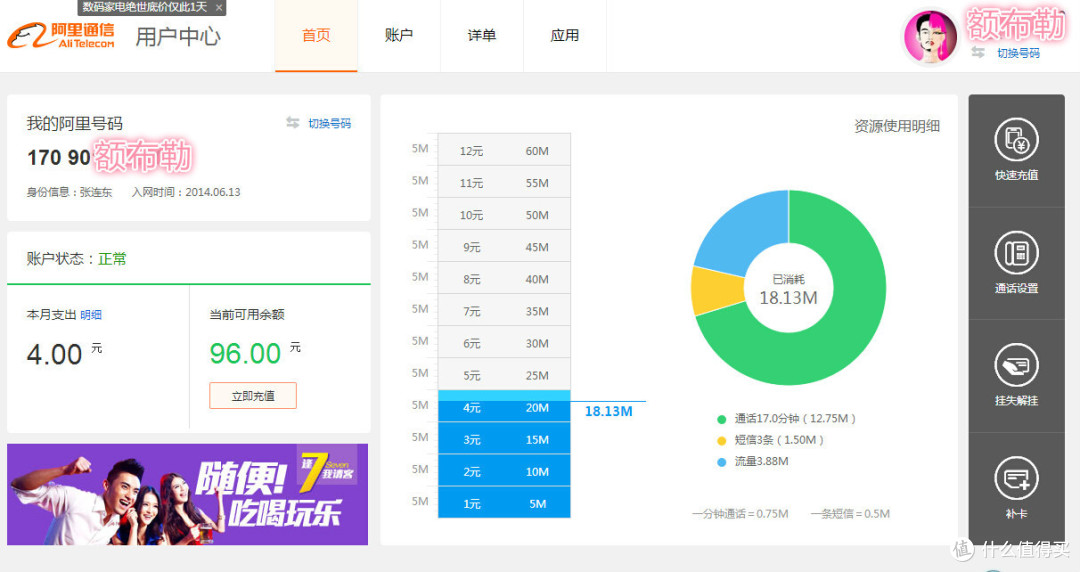The height and width of the screenshot is (572, 1080).
Task: Click the green 通话 legend dot
Action: (x=721, y=419)
